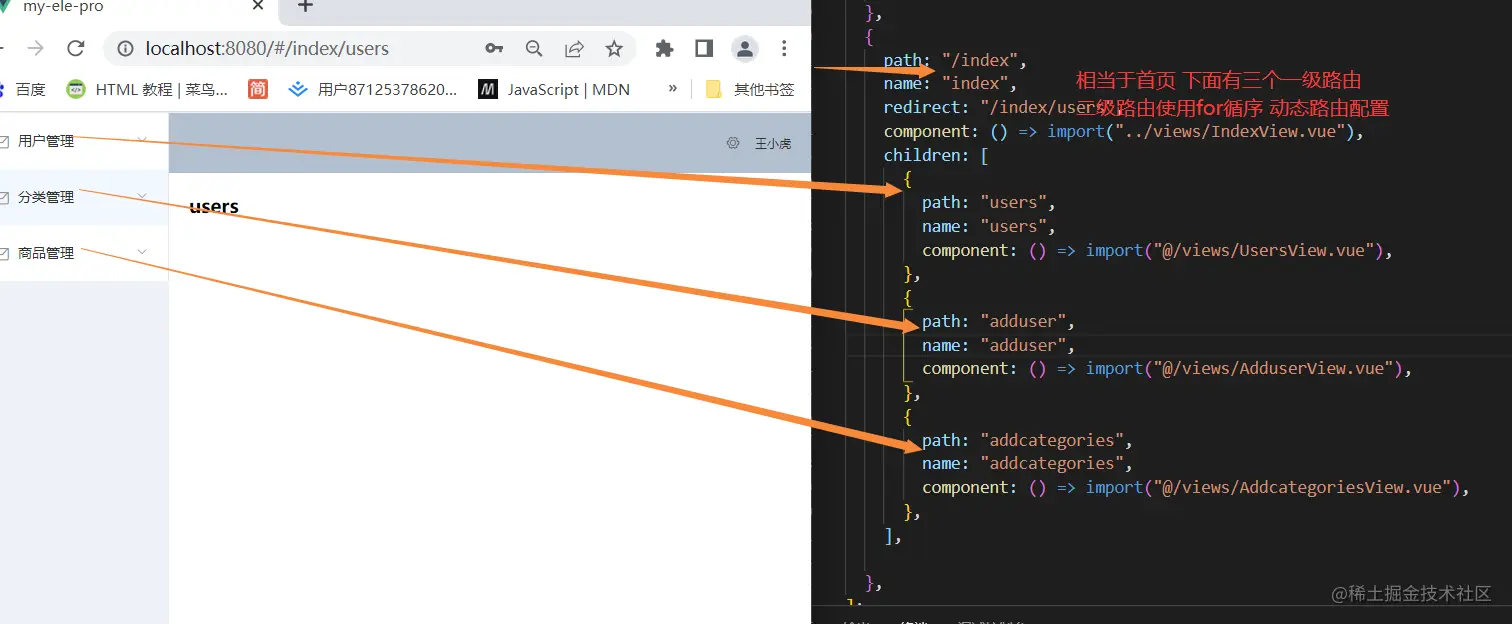Click the path: "users" code line
The image size is (1512, 624).
click(989, 203)
